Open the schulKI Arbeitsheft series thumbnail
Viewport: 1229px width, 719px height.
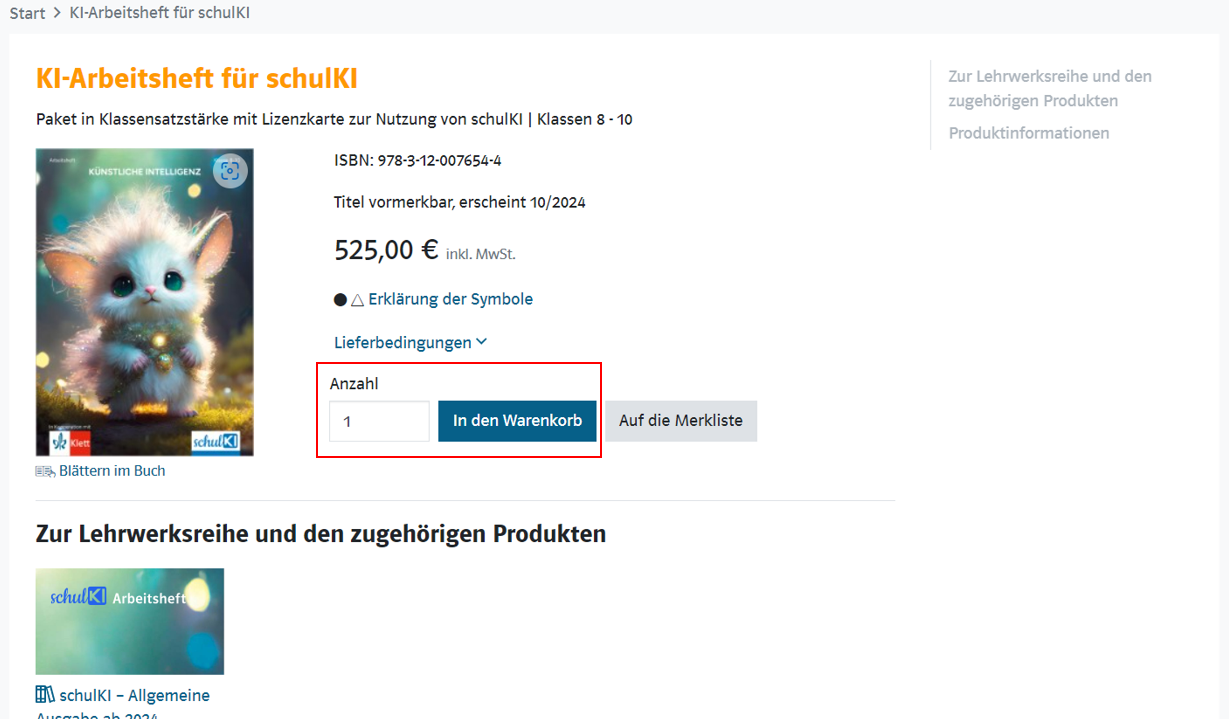[x=130, y=621]
